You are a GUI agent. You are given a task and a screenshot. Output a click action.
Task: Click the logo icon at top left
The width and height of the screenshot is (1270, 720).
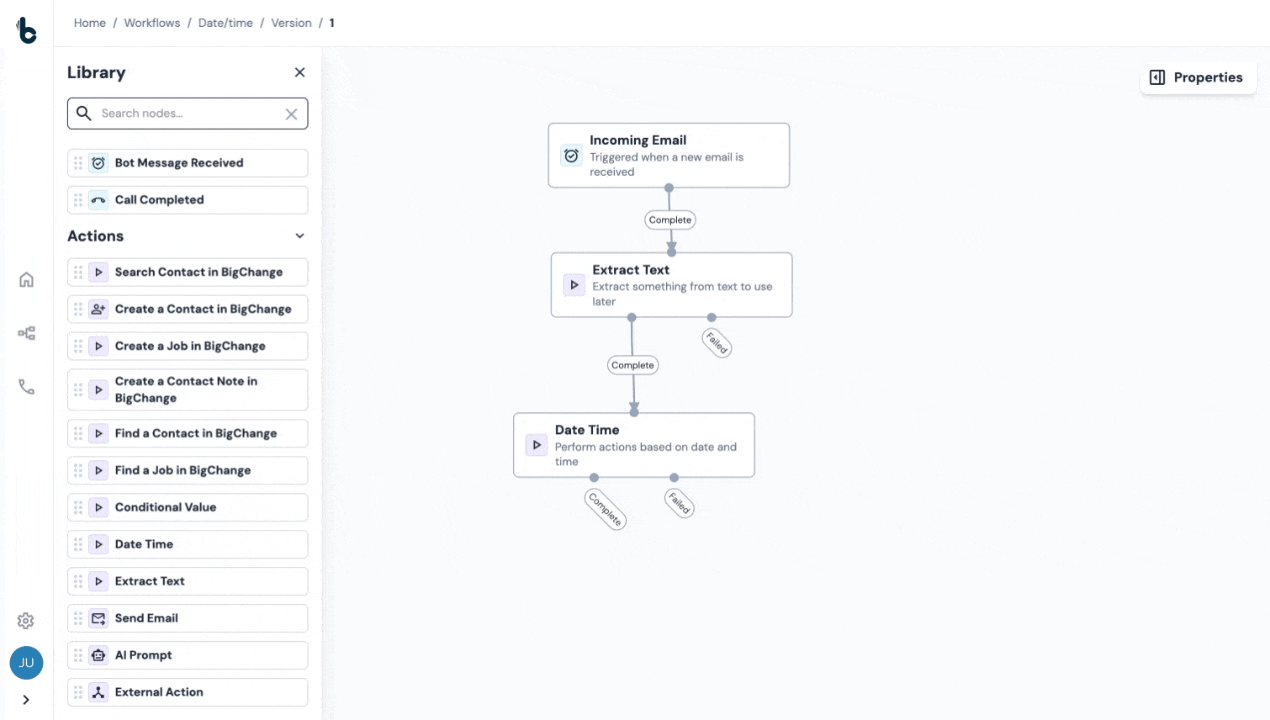coord(27,31)
